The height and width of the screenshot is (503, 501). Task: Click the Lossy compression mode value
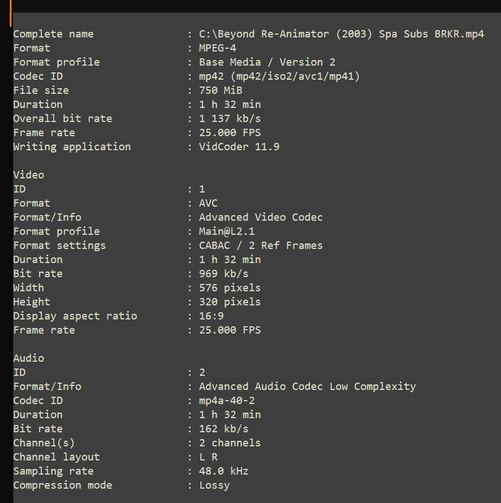[214, 485]
